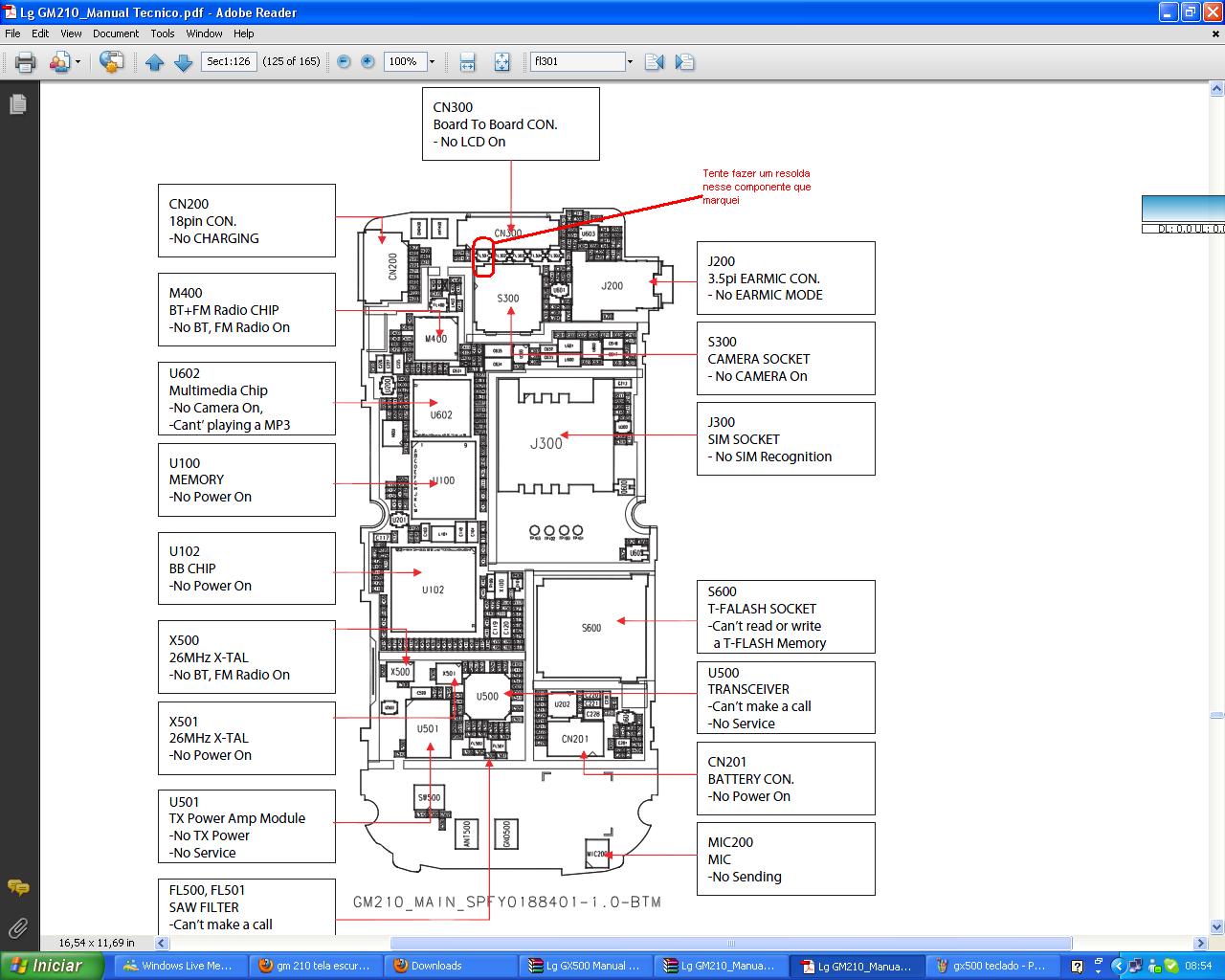
Task: Click the horizontal scrollbar thumb
Action: pos(732,943)
